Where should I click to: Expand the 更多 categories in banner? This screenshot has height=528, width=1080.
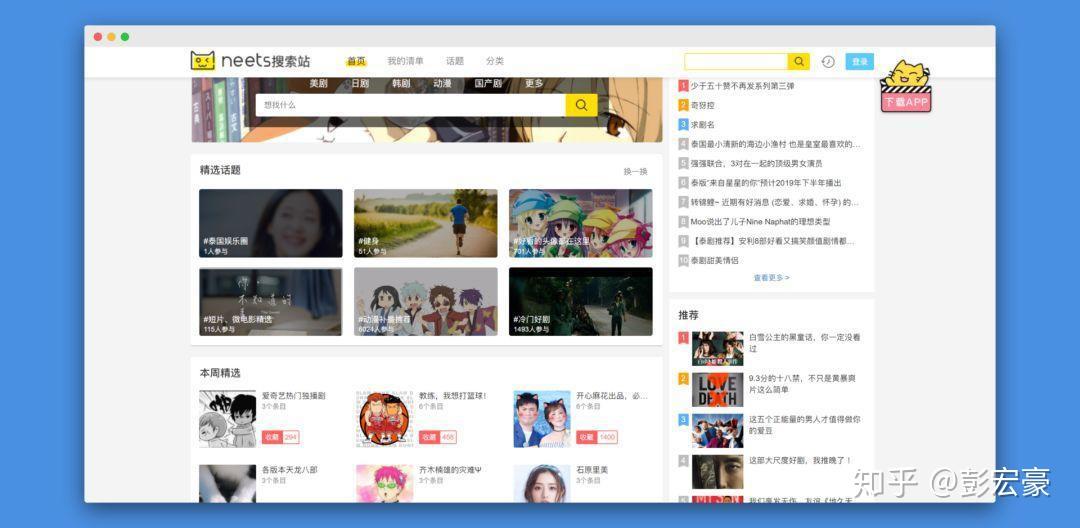click(x=534, y=83)
